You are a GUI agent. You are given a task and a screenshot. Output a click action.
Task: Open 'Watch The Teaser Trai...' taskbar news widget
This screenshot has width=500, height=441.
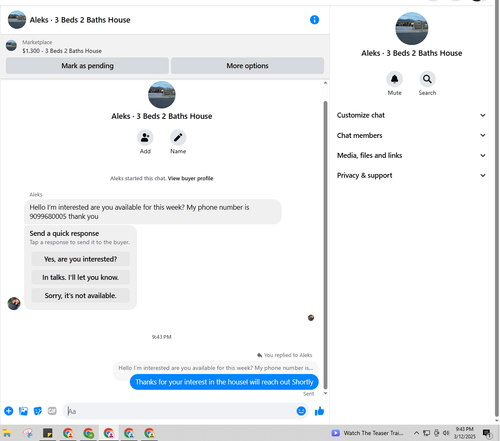coord(367,433)
